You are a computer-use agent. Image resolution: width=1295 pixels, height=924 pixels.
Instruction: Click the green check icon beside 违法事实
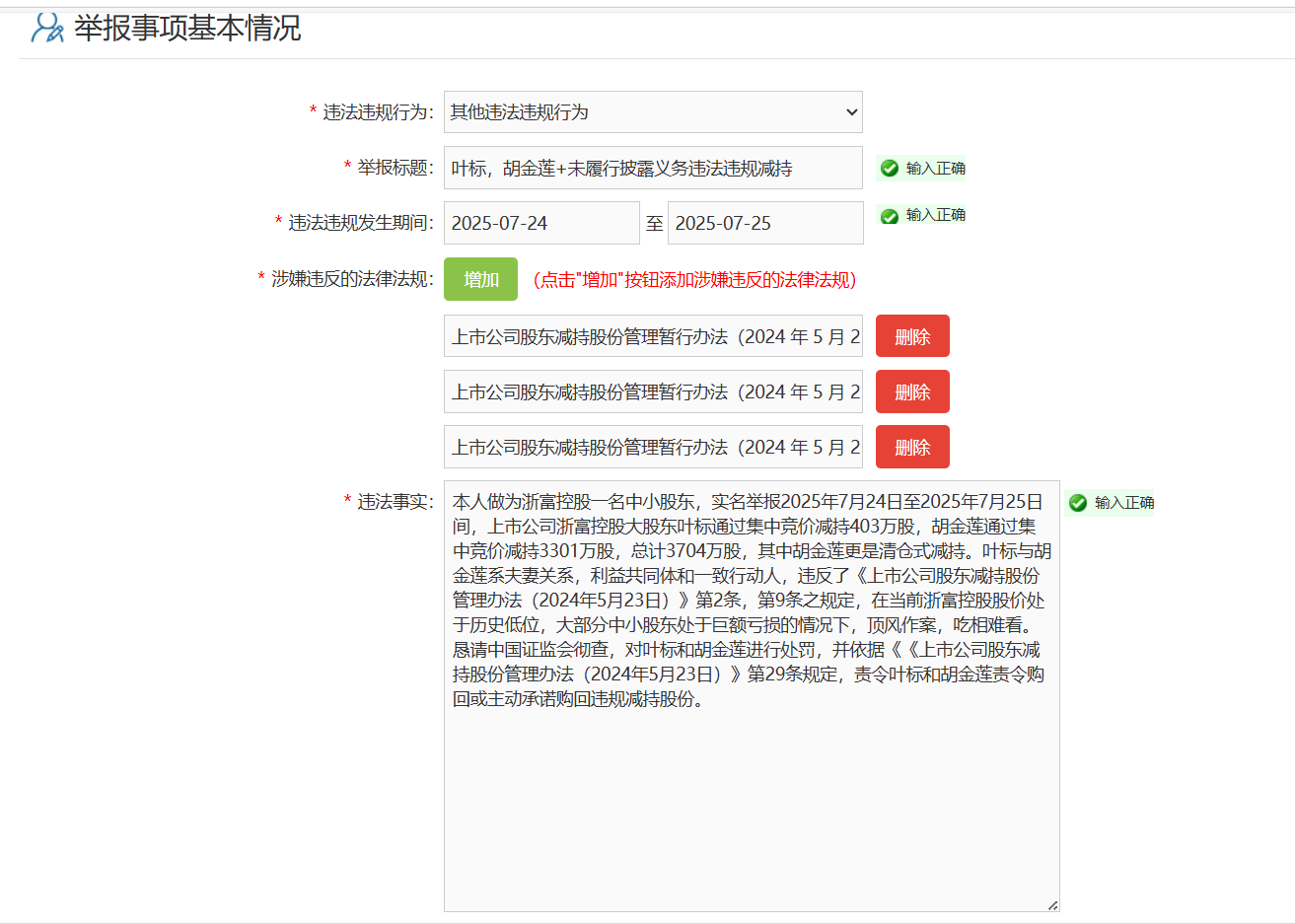click(x=1078, y=503)
